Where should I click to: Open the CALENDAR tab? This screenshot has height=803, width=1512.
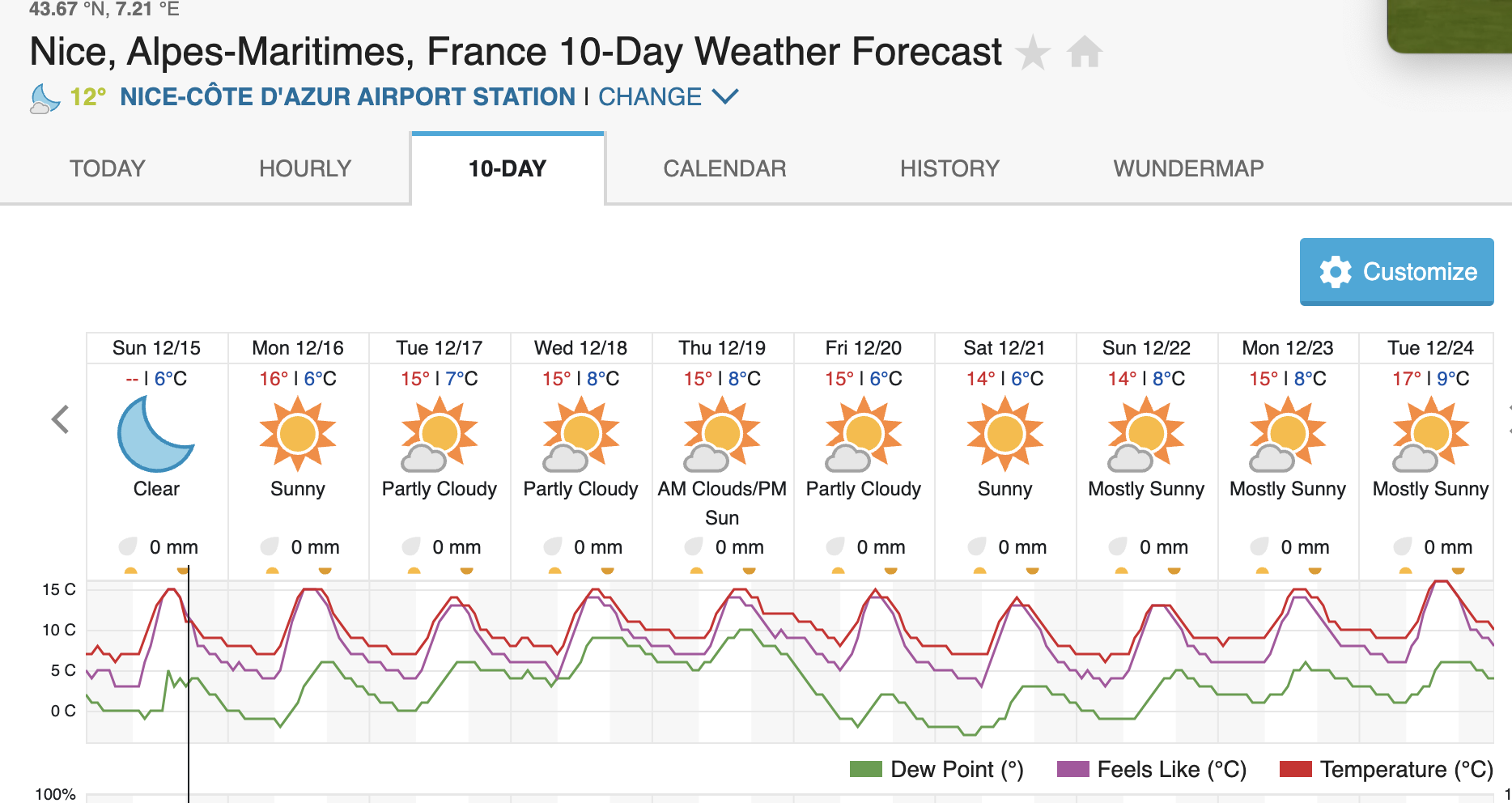point(724,168)
